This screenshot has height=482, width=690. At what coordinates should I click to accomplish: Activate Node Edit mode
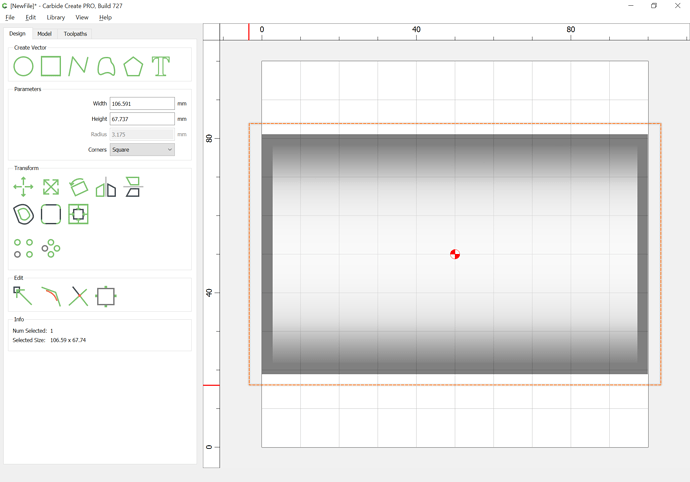(23, 296)
